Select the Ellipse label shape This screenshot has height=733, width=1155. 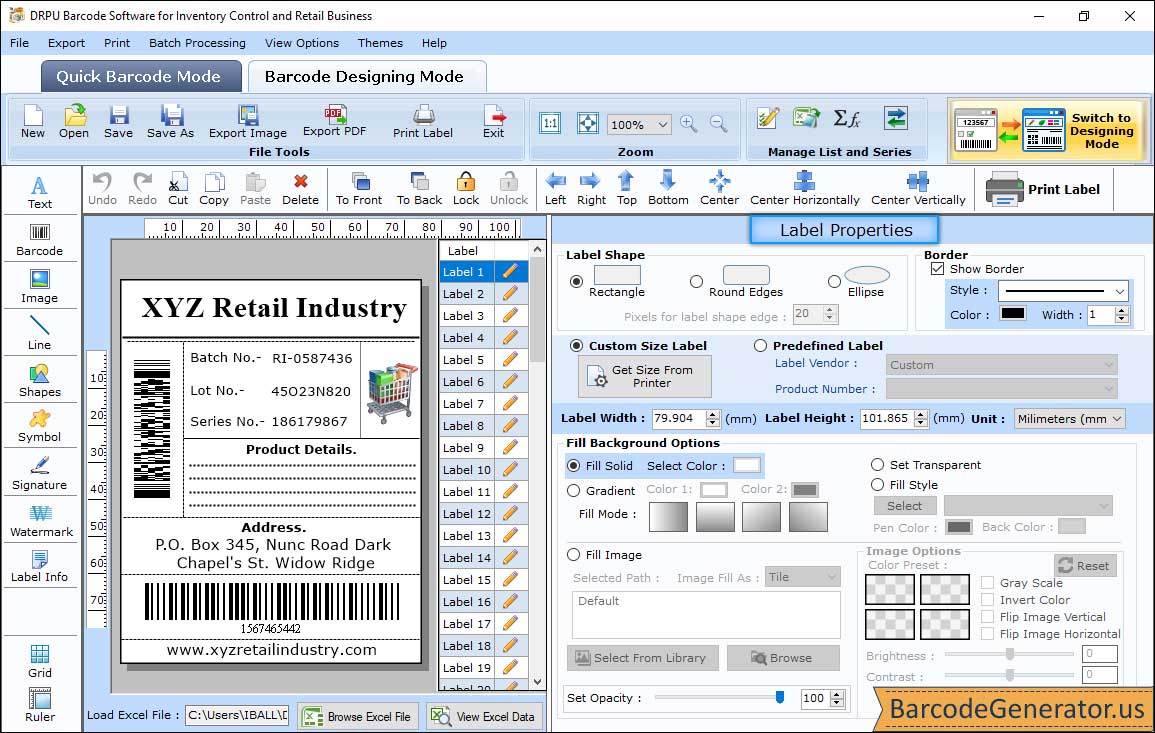[834, 282]
